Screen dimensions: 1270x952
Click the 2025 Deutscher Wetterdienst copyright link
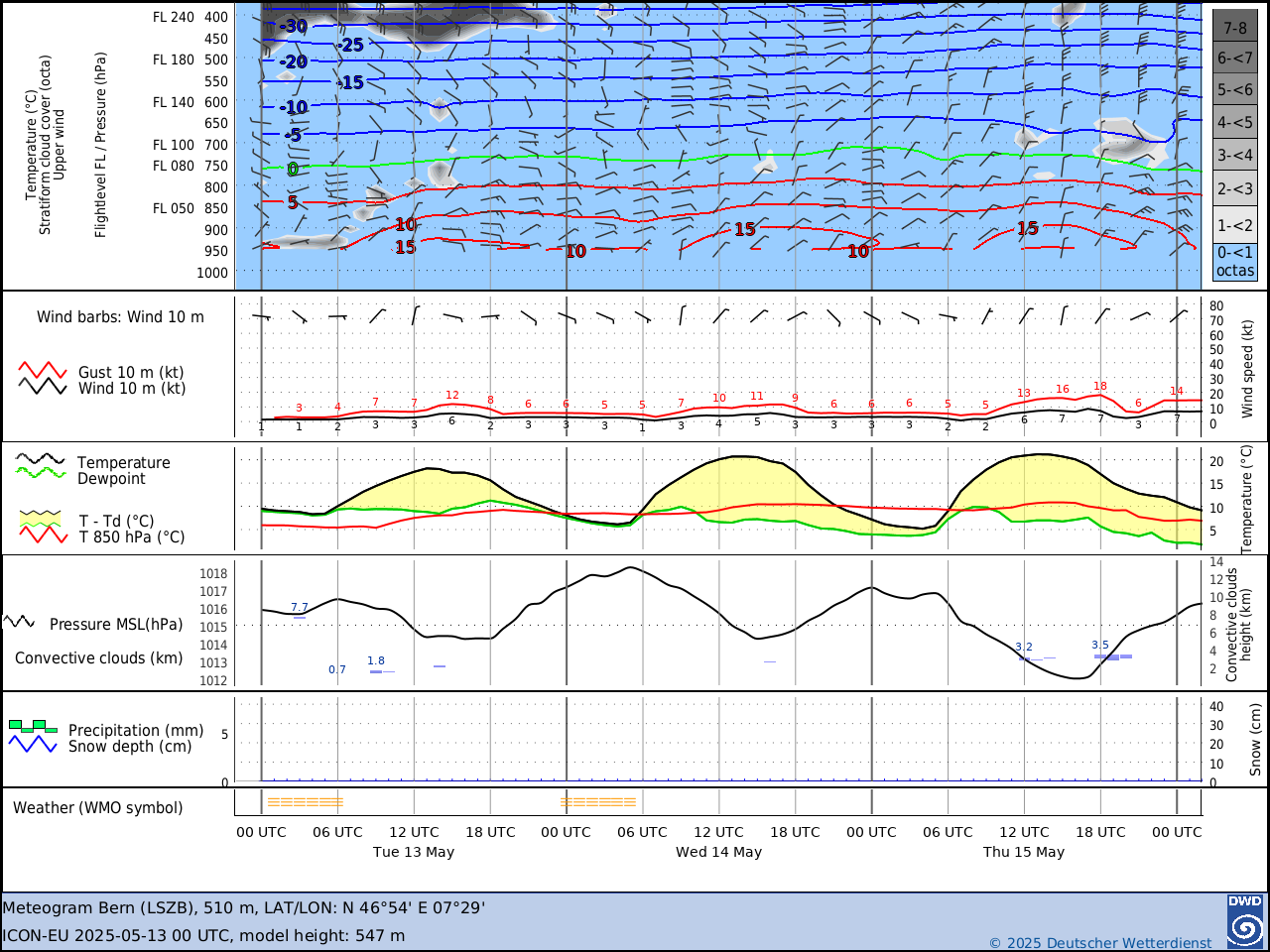tap(1100, 943)
